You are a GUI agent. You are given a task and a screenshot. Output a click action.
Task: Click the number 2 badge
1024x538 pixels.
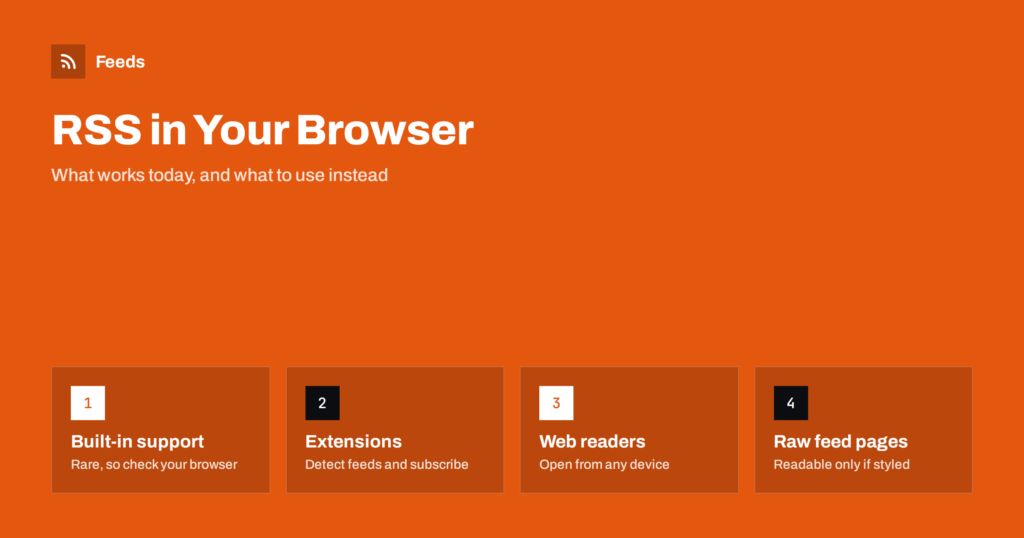(x=322, y=403)
